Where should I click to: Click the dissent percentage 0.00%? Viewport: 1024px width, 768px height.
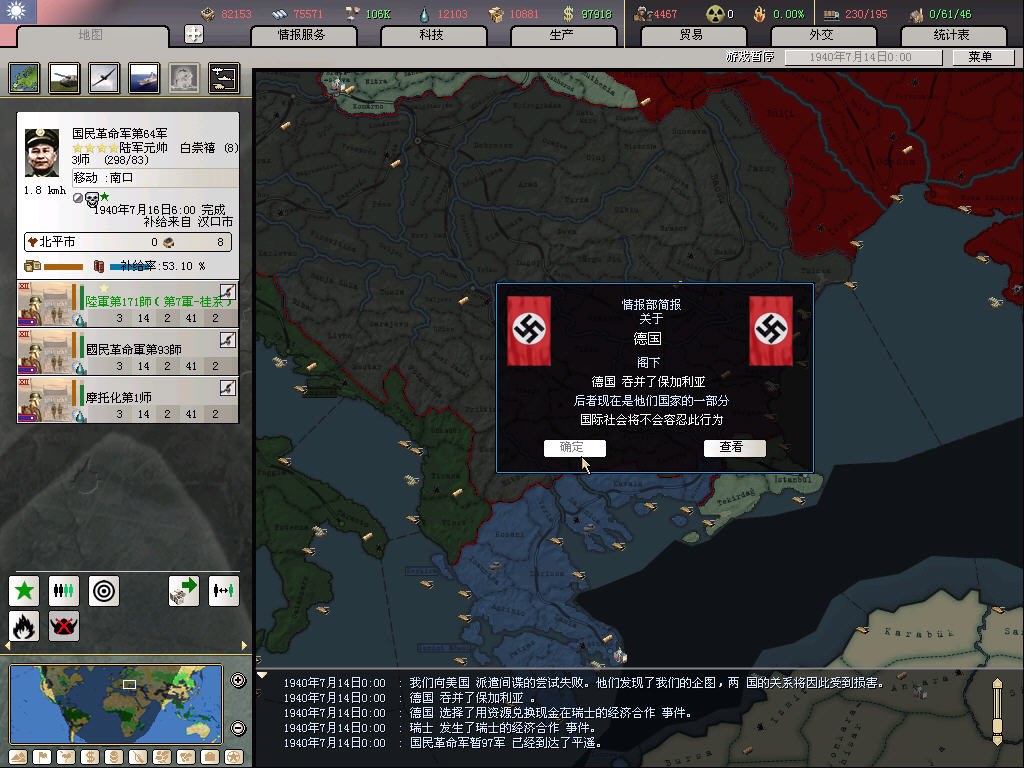(x=788, y=14)
